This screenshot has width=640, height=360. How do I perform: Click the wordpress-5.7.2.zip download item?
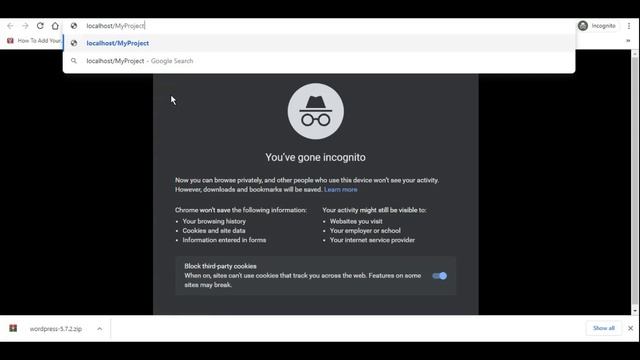(x=56, y=329)
